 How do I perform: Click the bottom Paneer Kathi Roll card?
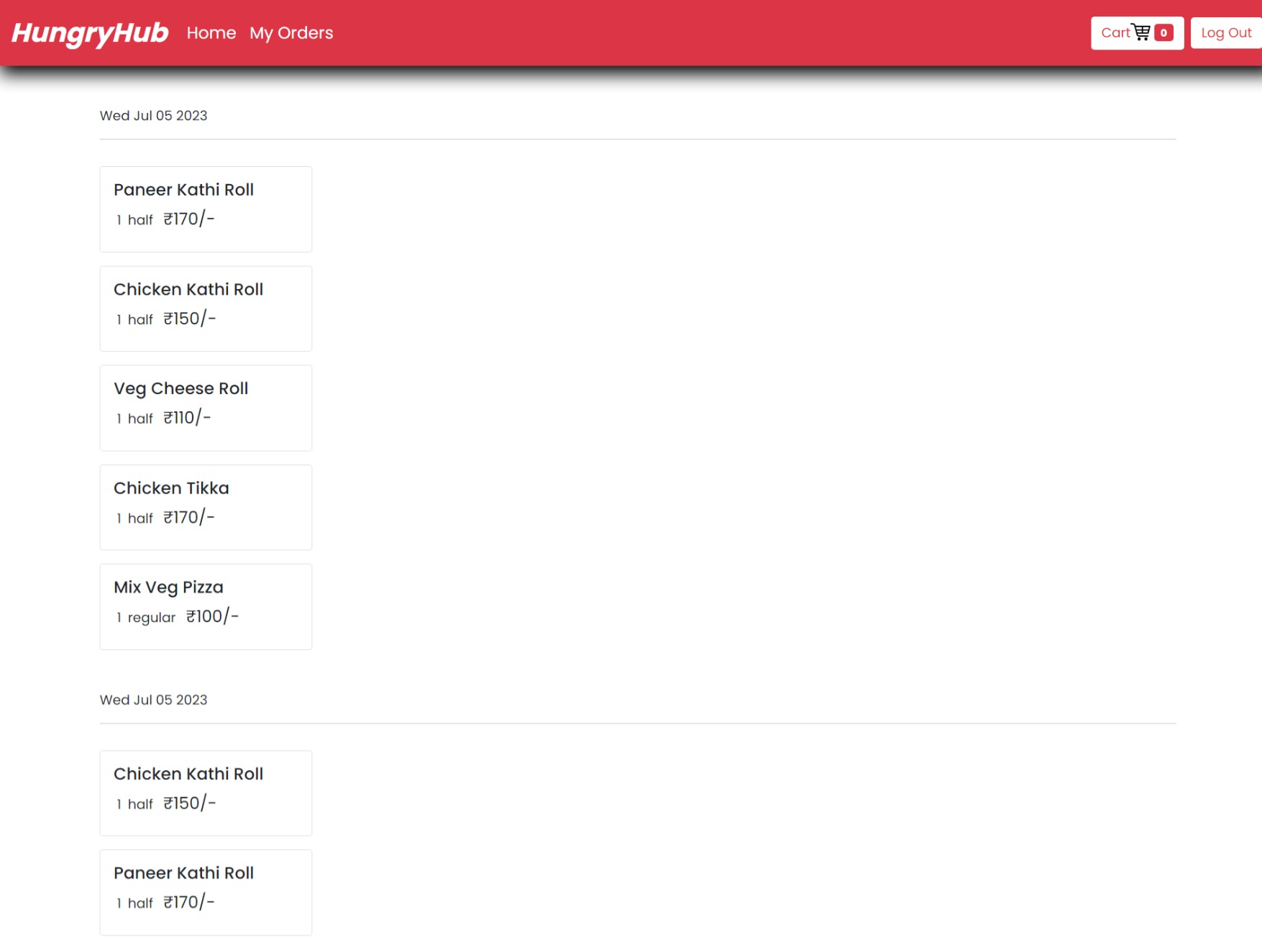(x=205, y=892)
